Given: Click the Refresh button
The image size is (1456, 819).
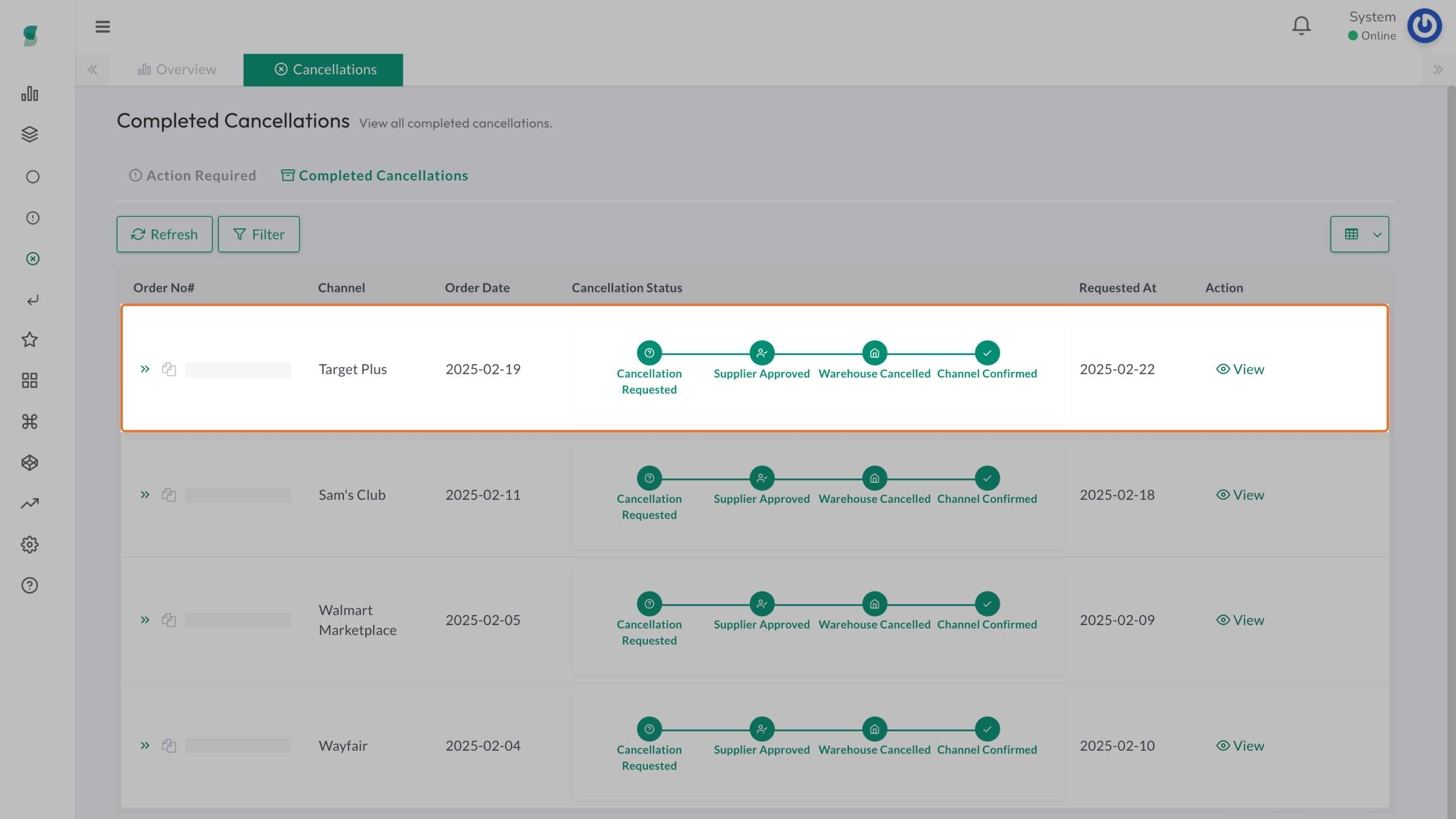Looking at the screenshot, I should 164,234.
